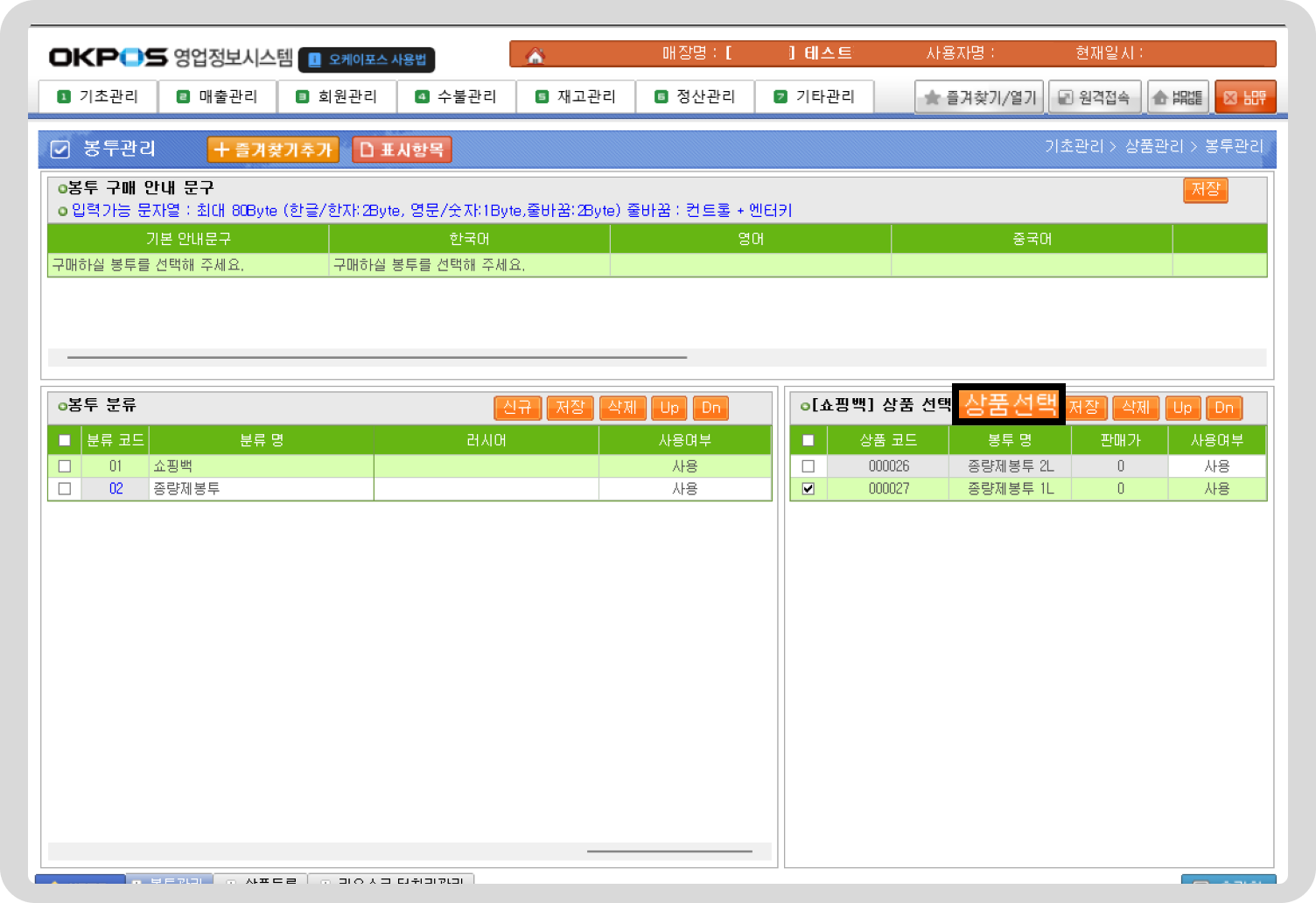Image resolution: width=1316 pixels, height=903 pixels.
Task: Click the home icon in orange bar
Action: 535,56
